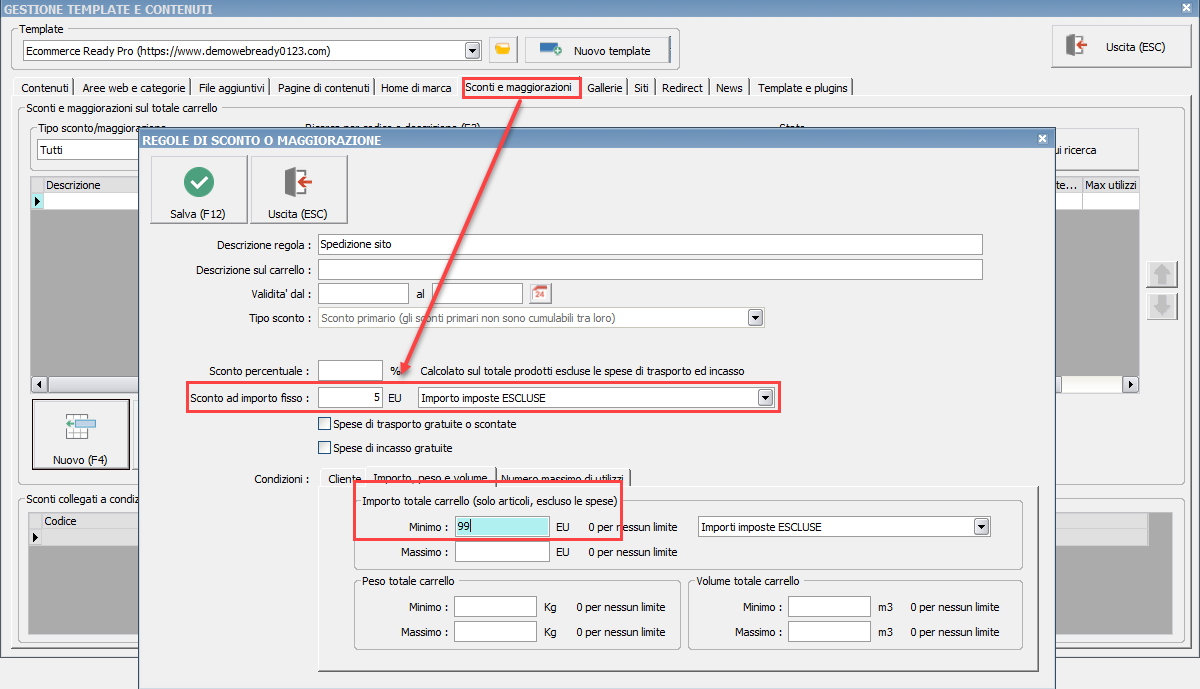Enable Spese di incasso gratuite

tap(324, 448)
